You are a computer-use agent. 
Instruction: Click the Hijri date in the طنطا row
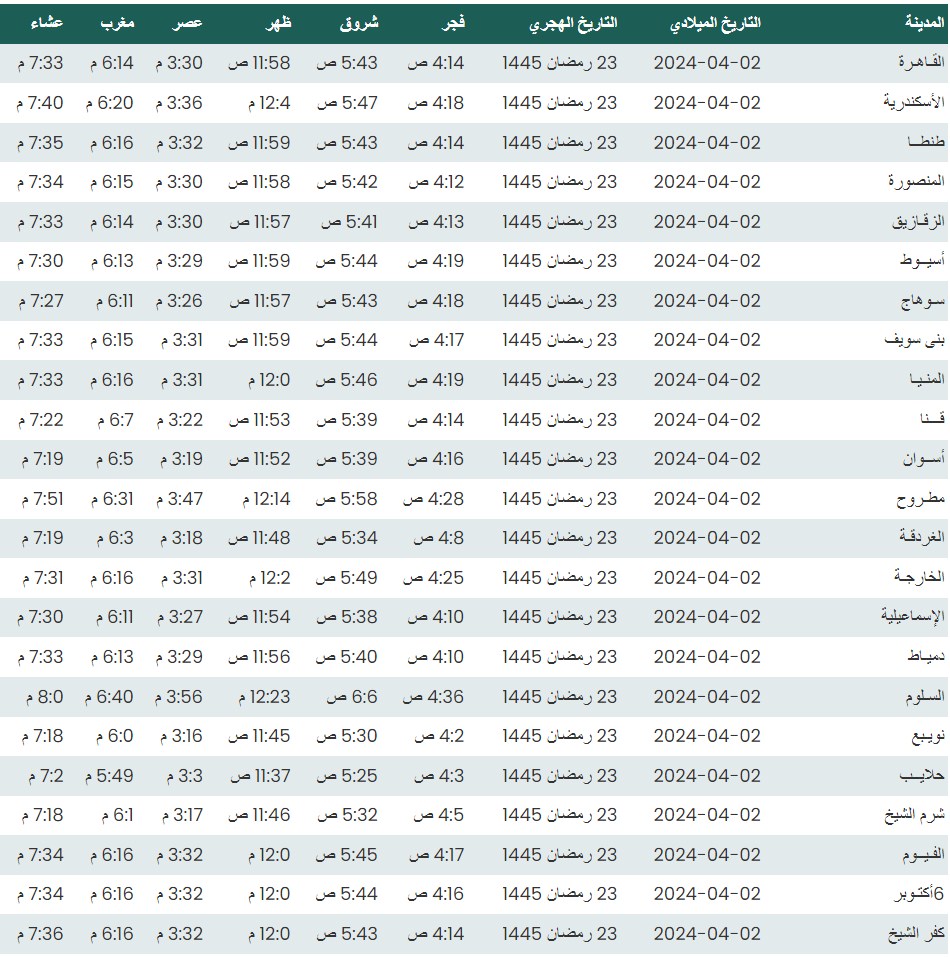[x=560, y=143]
